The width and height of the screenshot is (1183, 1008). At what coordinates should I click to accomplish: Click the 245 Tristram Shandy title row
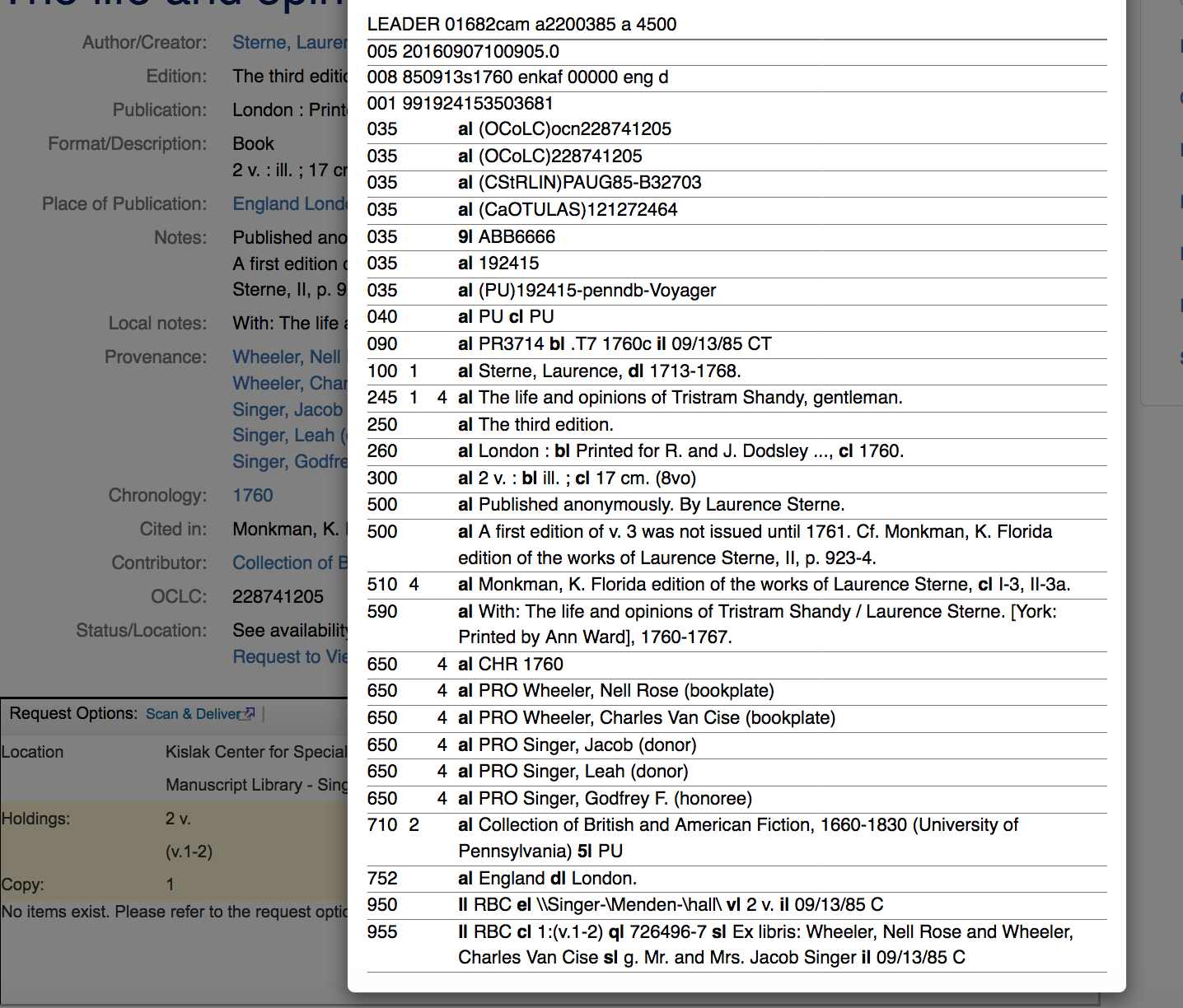[736, 398]
